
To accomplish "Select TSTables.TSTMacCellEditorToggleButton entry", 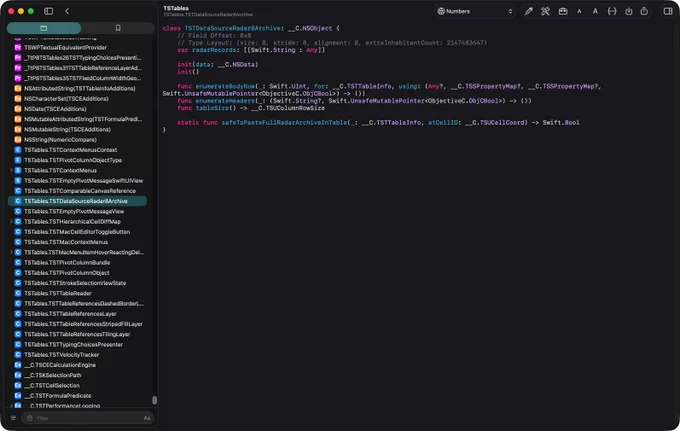I will [x=77, y=232].
